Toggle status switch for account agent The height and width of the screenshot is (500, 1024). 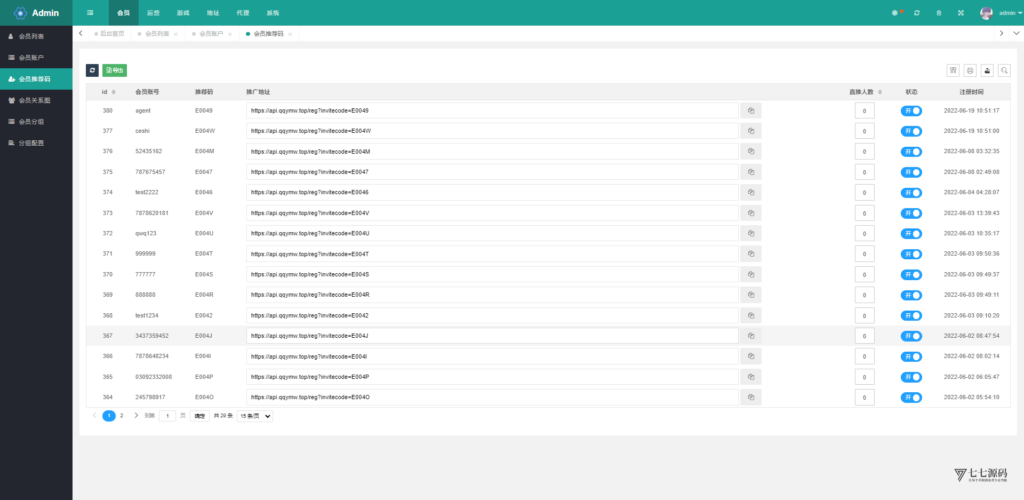(911, 110)
